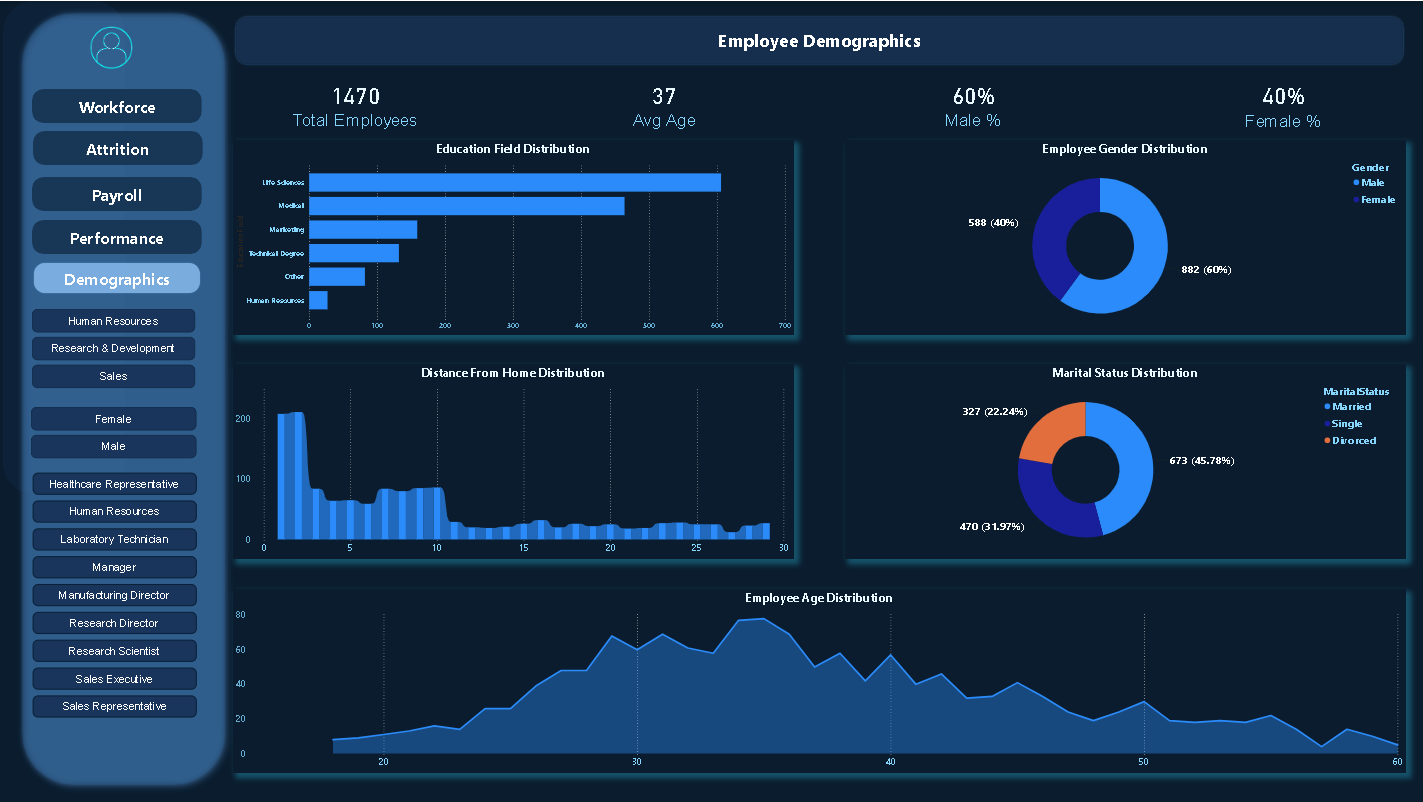Image resolution: width=1423 pixels, height=802 pixels.
Task: Click the Employee Gender Distribution chart title
Action: tap(1124, 149)
